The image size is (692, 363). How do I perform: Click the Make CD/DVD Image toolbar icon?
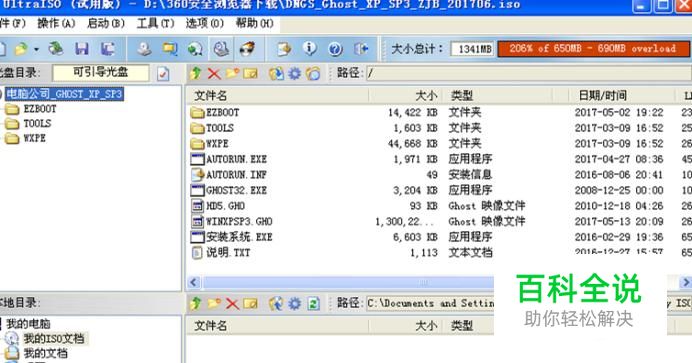pyautogui.click(x=144, y=49)
